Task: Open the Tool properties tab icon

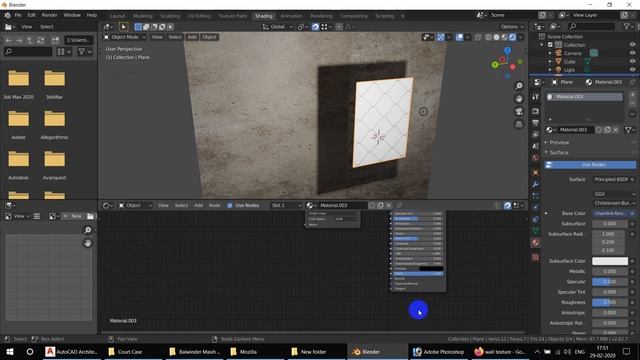Action: click(536, 97)
